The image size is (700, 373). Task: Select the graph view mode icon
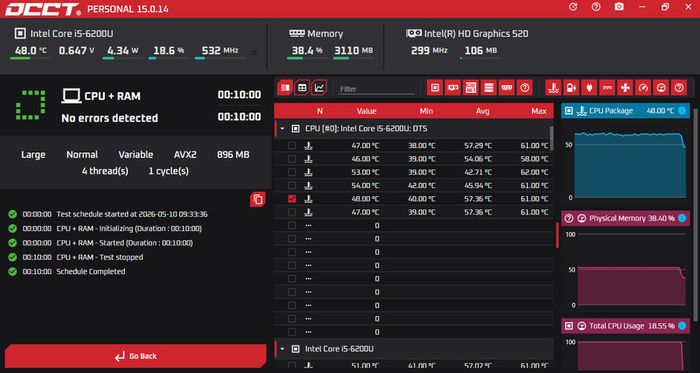319,87
